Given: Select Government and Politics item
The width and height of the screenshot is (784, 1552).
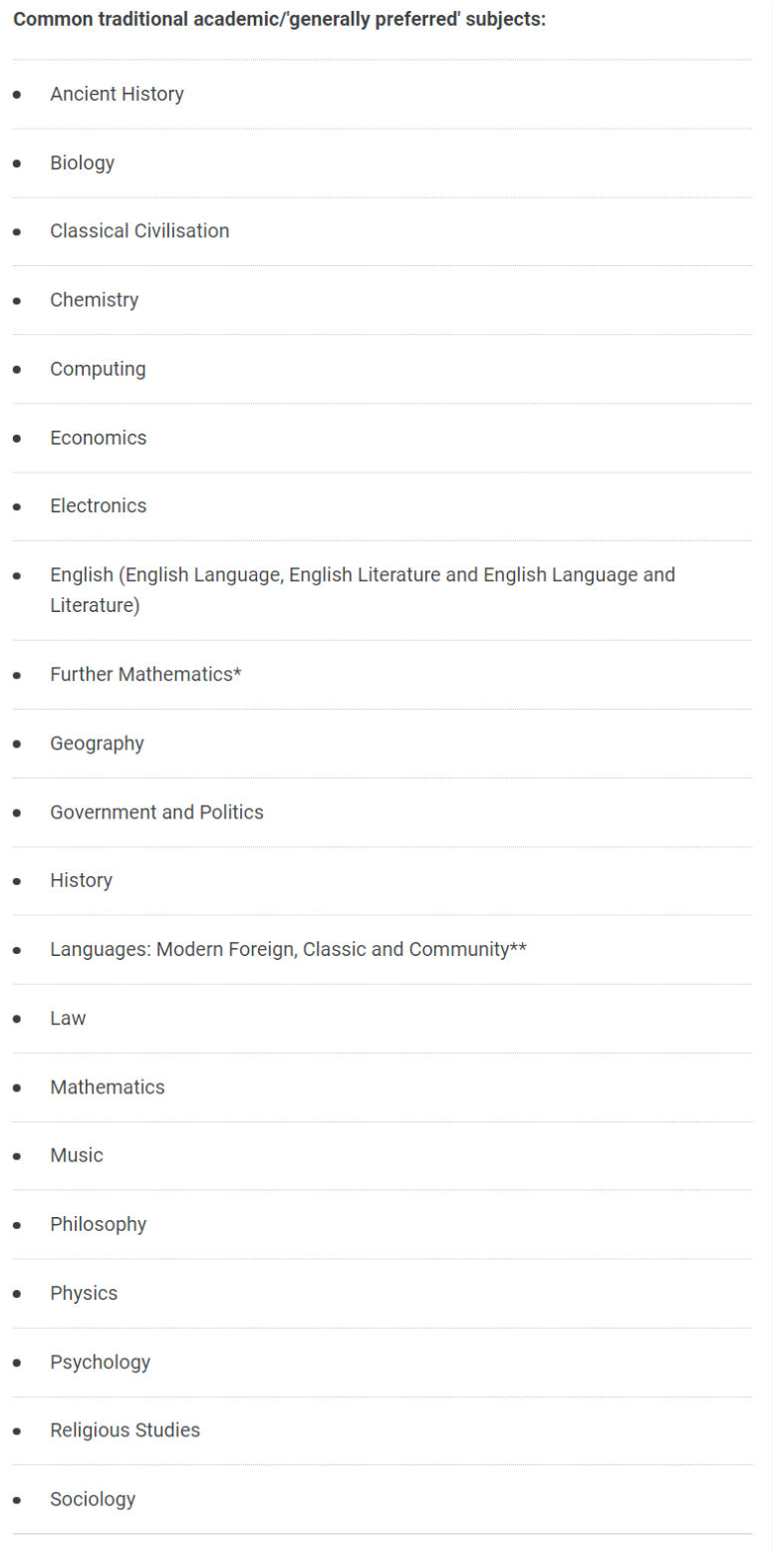Looking at the screenshot, I should point(156,811).
